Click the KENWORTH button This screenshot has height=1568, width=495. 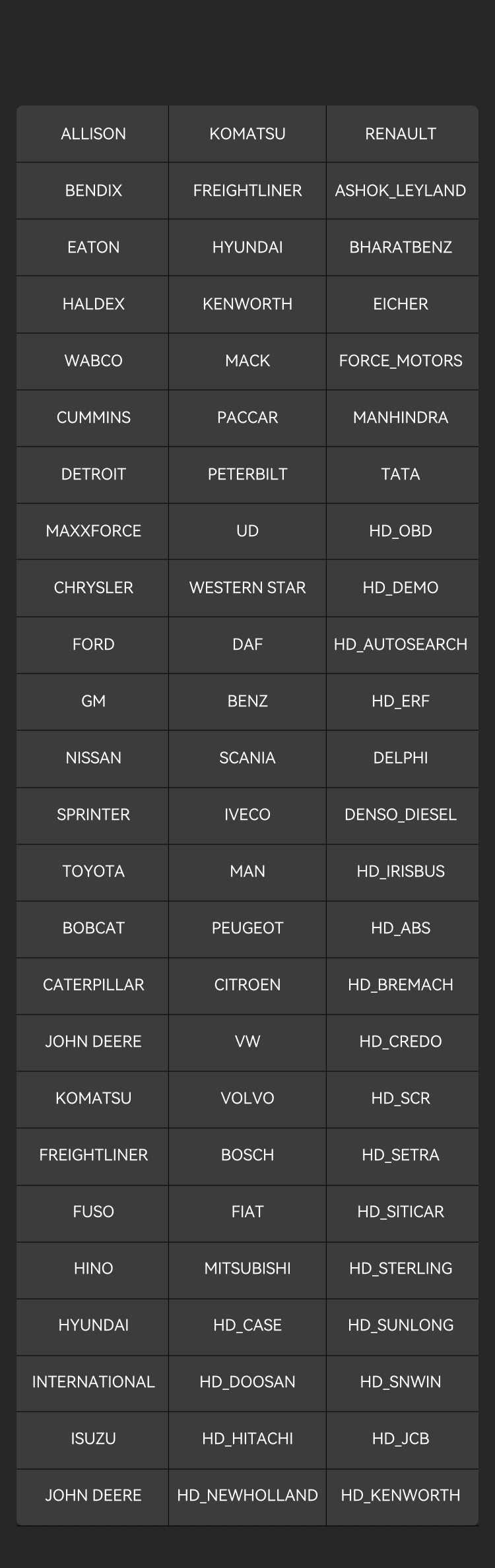tap(247, 304)
